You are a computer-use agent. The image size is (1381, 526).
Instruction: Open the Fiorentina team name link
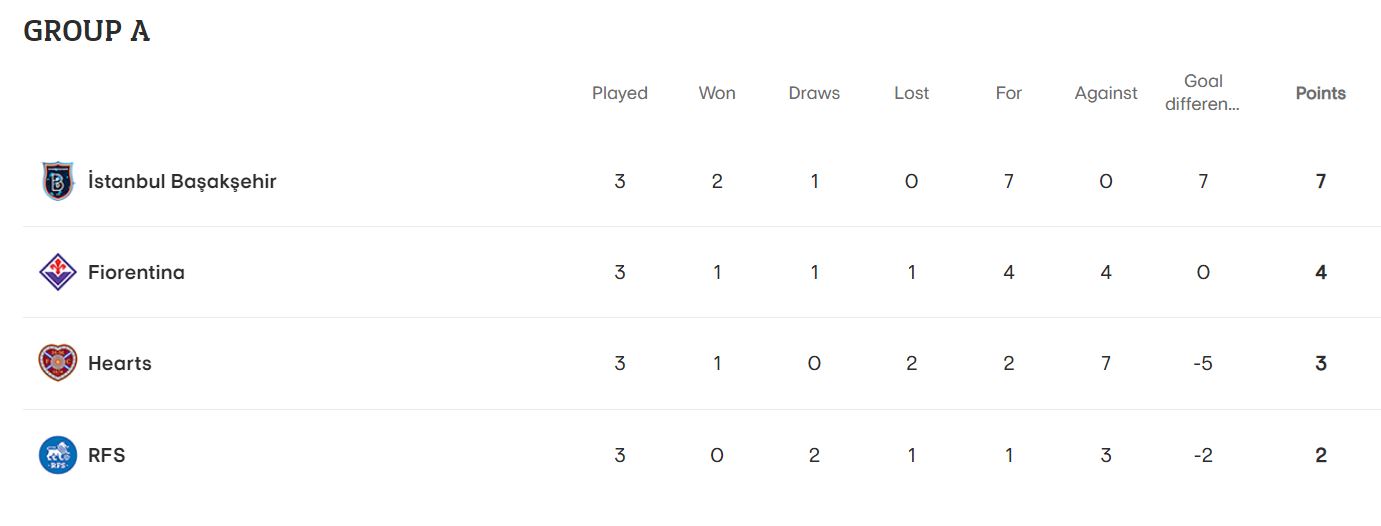coord(136,272)
